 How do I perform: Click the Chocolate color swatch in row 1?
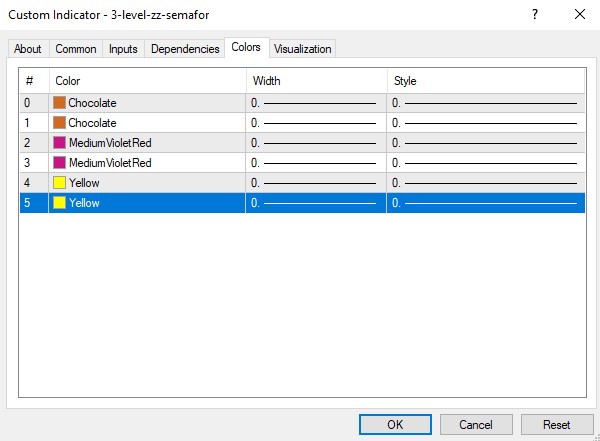59,123
